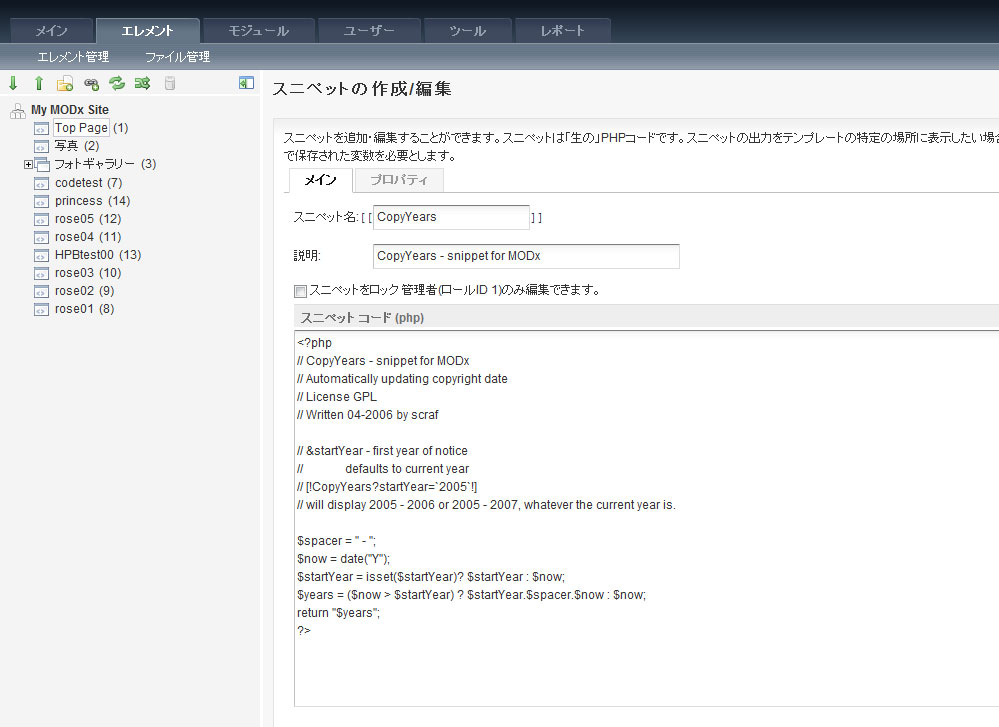The height and width of the screenshot is (727, 999).
Task: Click the new weblink chain icon
Action: tap(91, 84)
